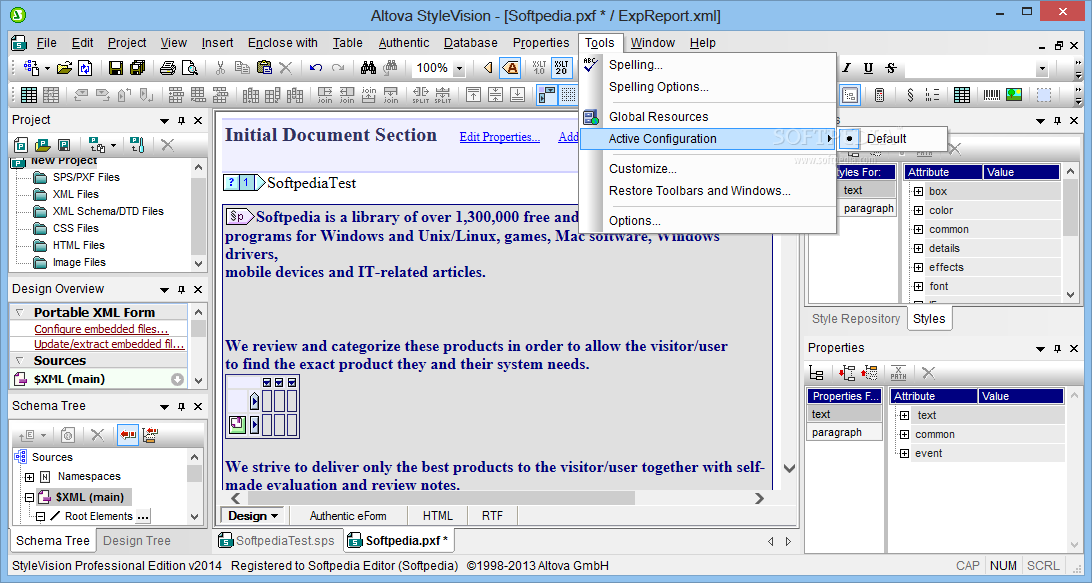The height and width of the screenshot is (583, 1092).
Task: Expand the Namespaces tree node
Action: 29,477
